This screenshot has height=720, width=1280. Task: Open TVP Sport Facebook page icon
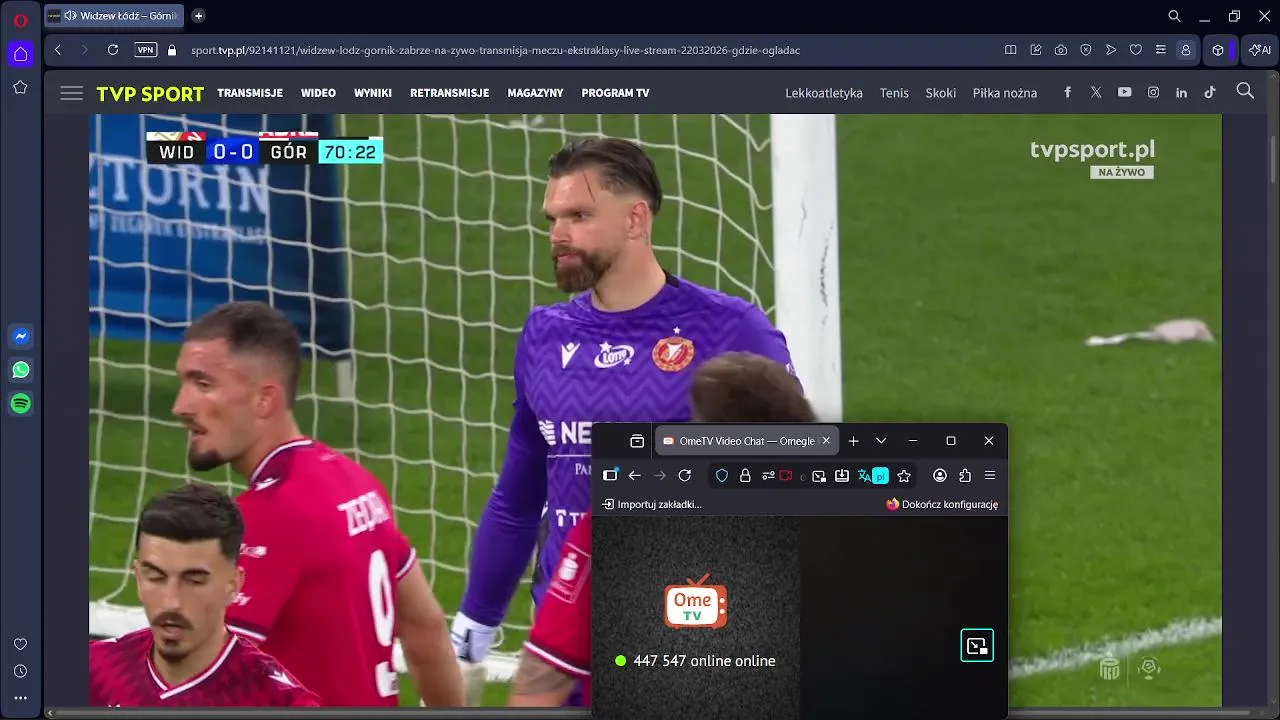click(1068, 92)
